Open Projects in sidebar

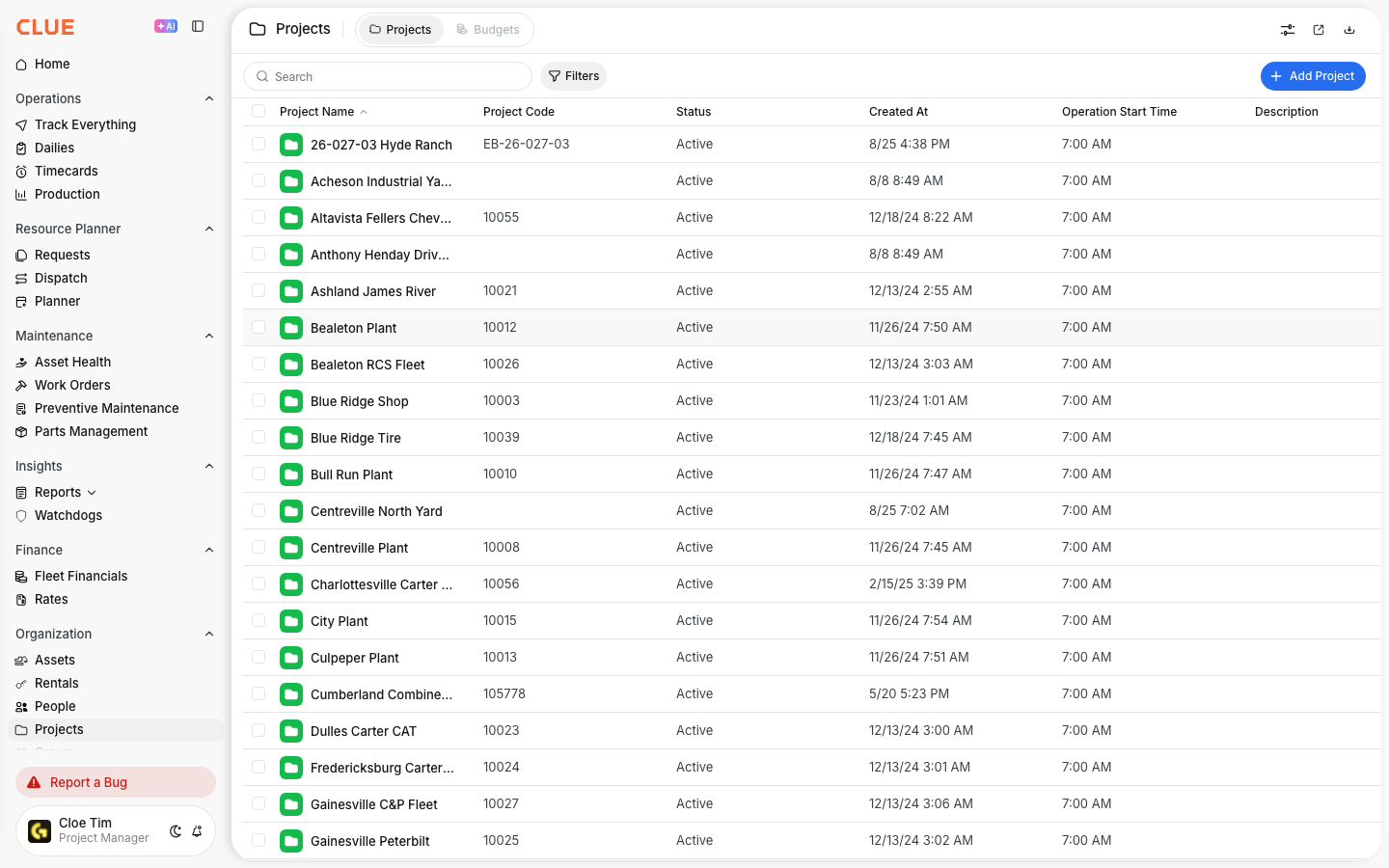(116, 730)
